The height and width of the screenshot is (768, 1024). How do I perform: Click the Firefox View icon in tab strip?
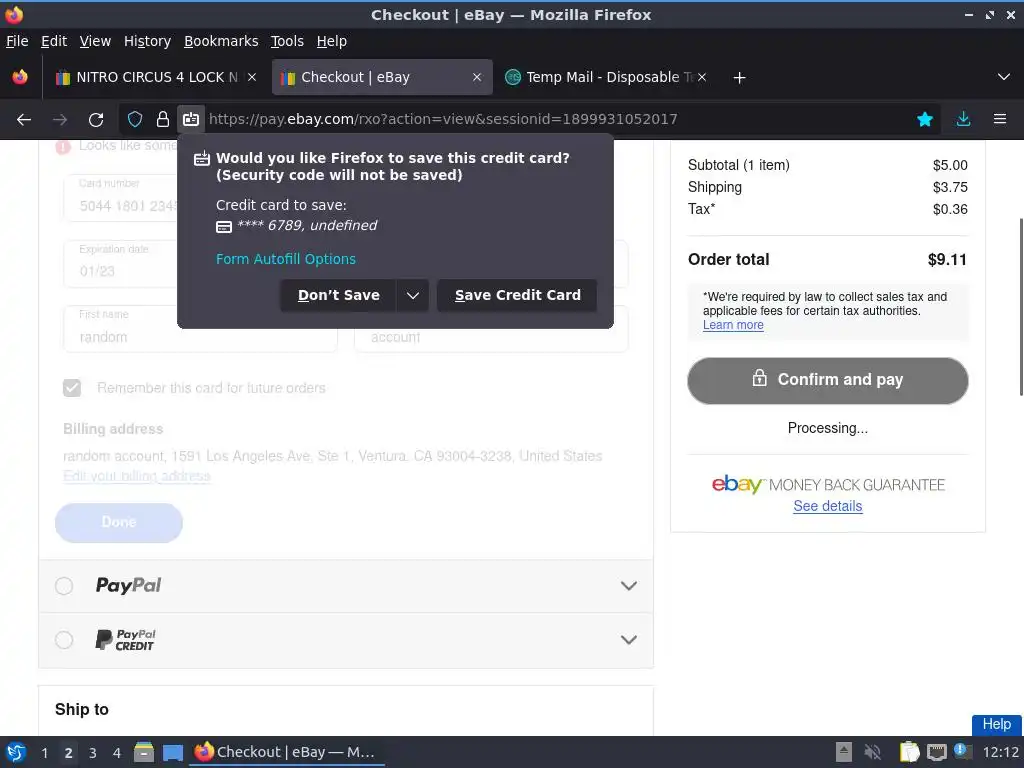pos(20,77)
